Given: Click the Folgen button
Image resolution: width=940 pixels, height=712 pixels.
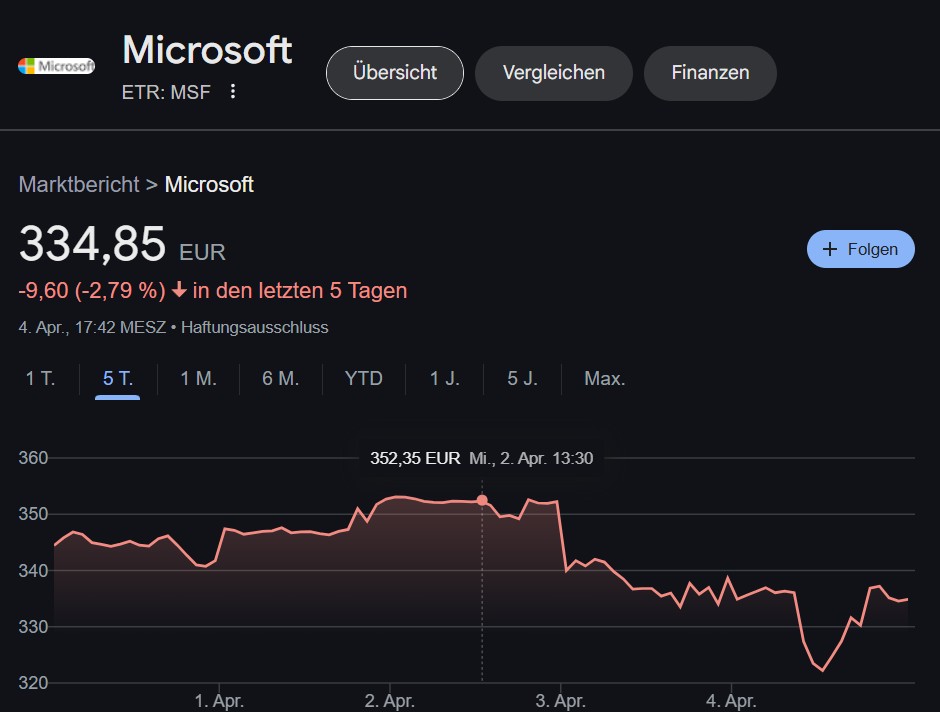Looking at the screenshot, I should (860, 249).
